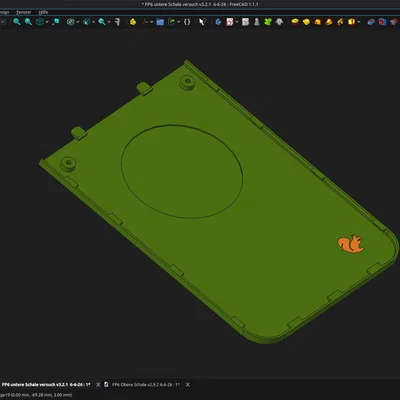Click the bounding box selection icon
This screenshot has width=400, height=400.
pos(56,22)
